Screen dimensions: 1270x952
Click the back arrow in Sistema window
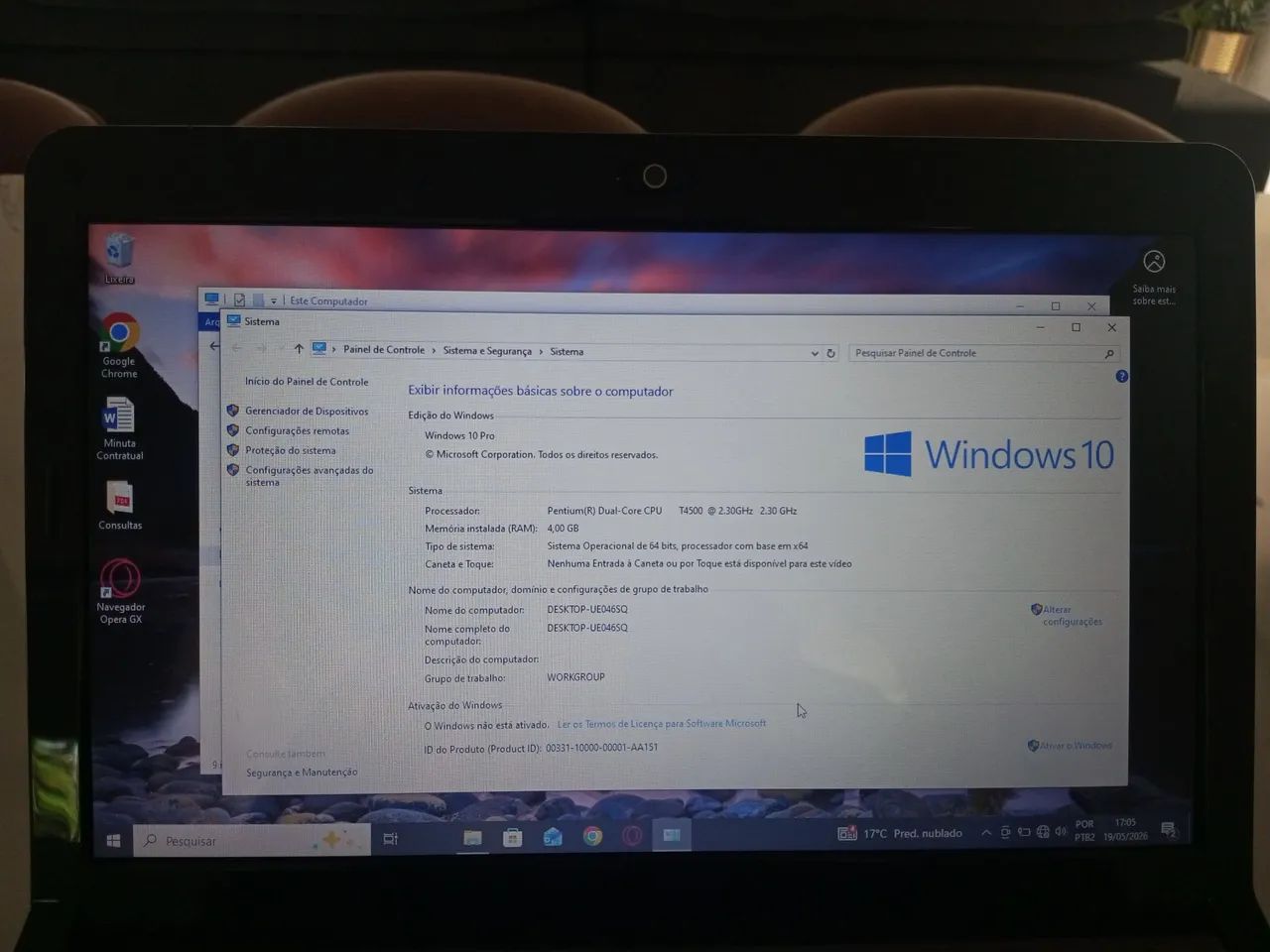coord(237,348)
